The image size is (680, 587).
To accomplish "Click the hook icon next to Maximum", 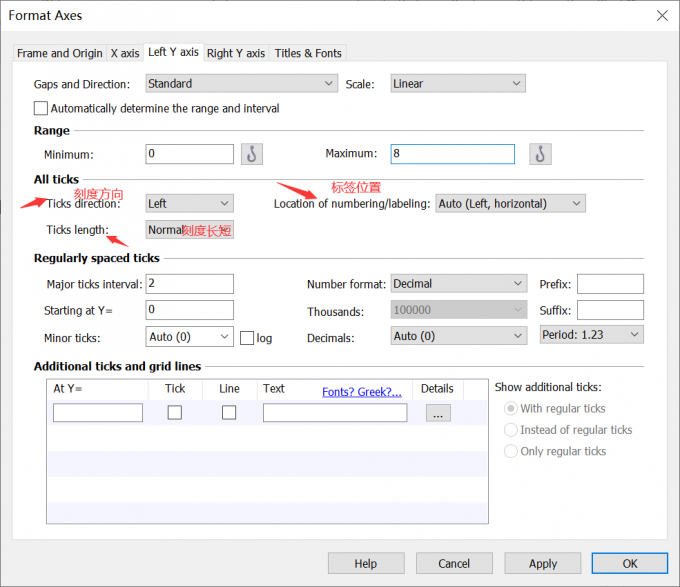I will (x=540, y=154).
